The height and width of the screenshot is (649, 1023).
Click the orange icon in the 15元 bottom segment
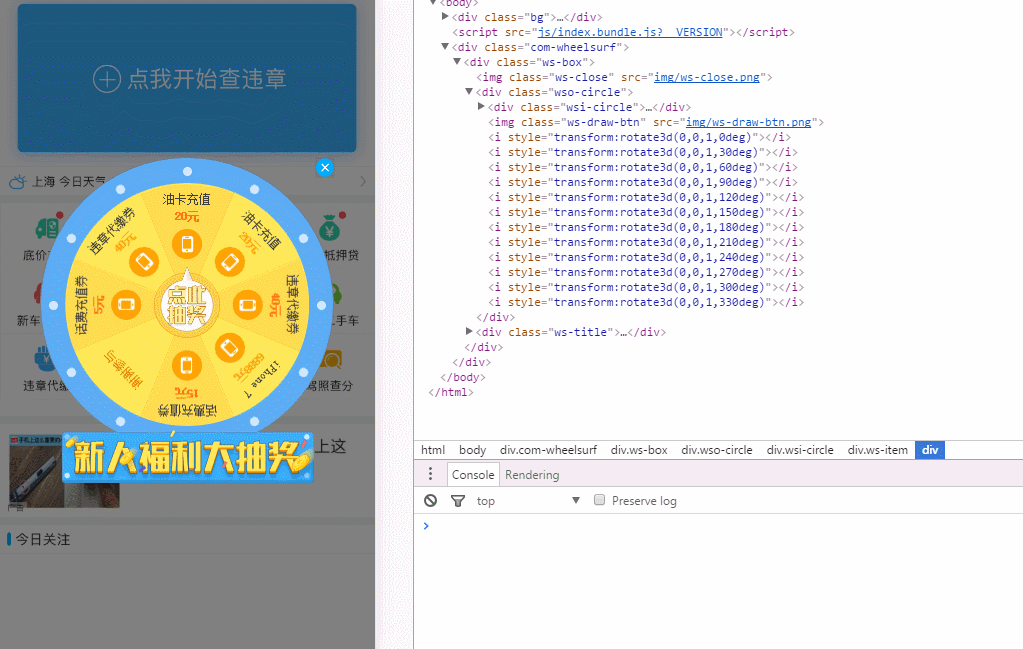tap(187, 365)
